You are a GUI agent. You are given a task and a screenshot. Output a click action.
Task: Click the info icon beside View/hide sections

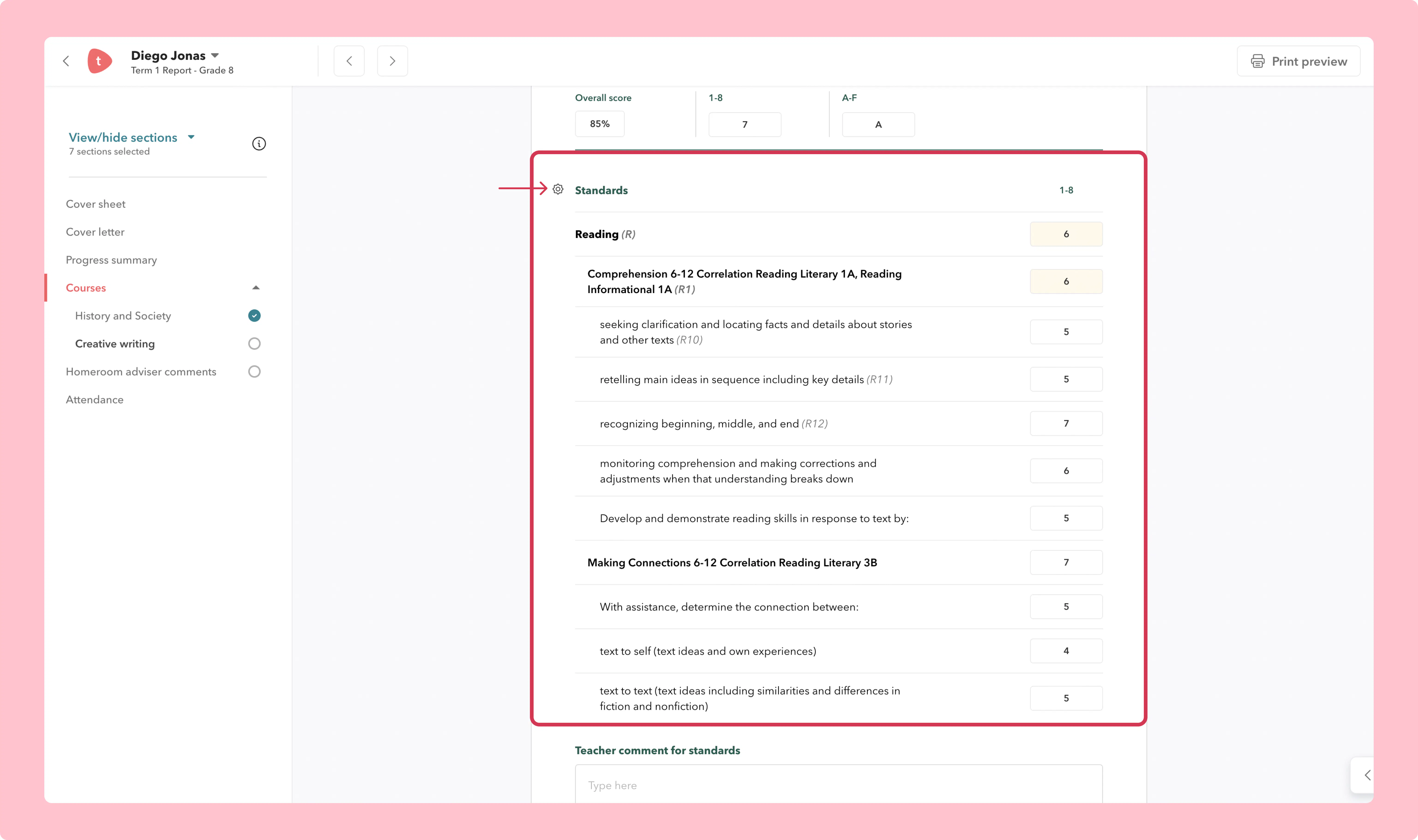pos(259,144)
